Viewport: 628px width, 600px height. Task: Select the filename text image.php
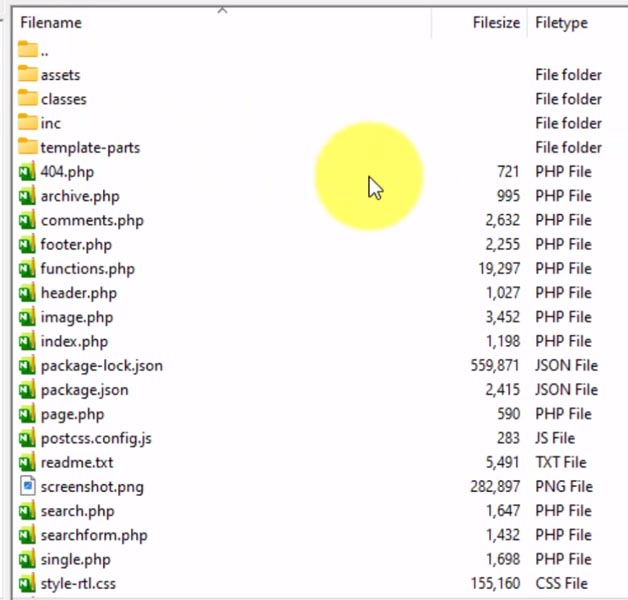click(x=77, y=318)
